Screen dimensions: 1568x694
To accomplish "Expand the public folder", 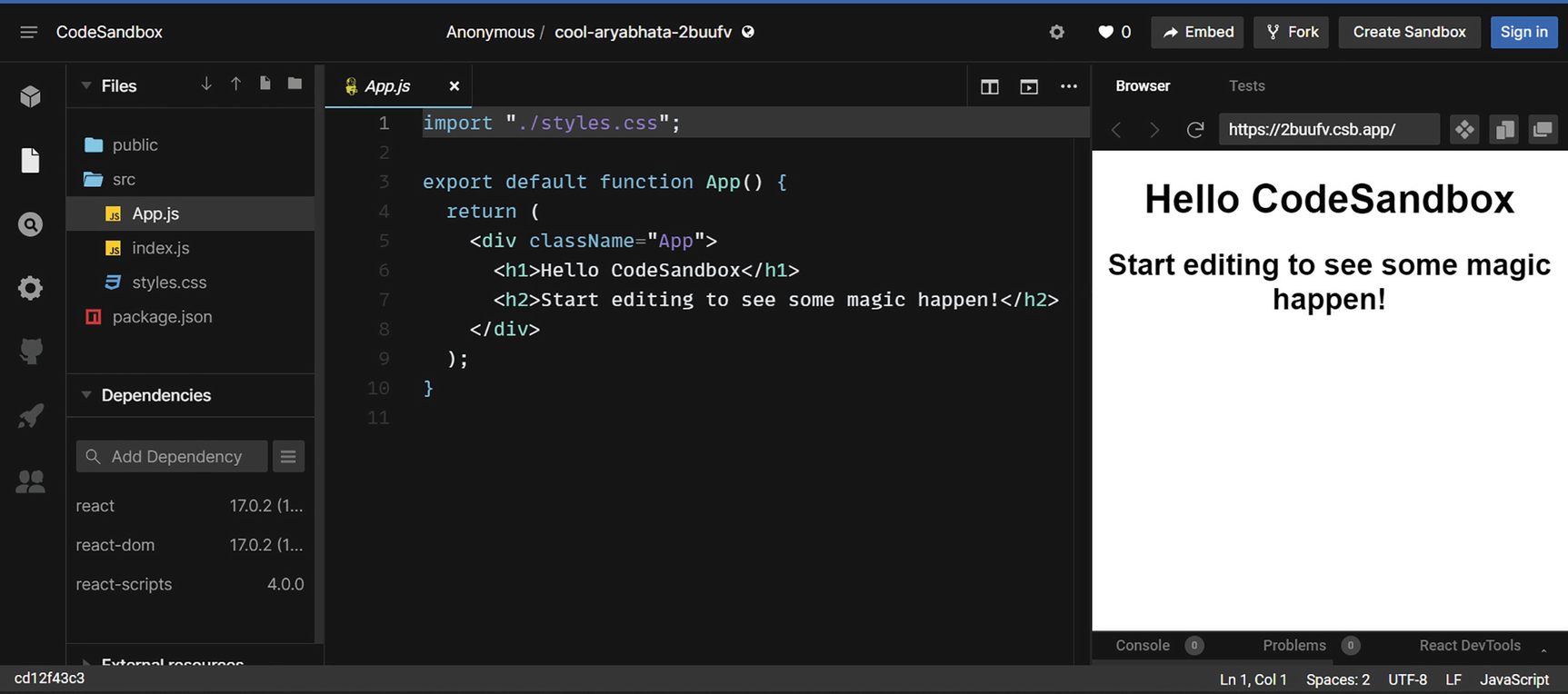I will [135, 145].
